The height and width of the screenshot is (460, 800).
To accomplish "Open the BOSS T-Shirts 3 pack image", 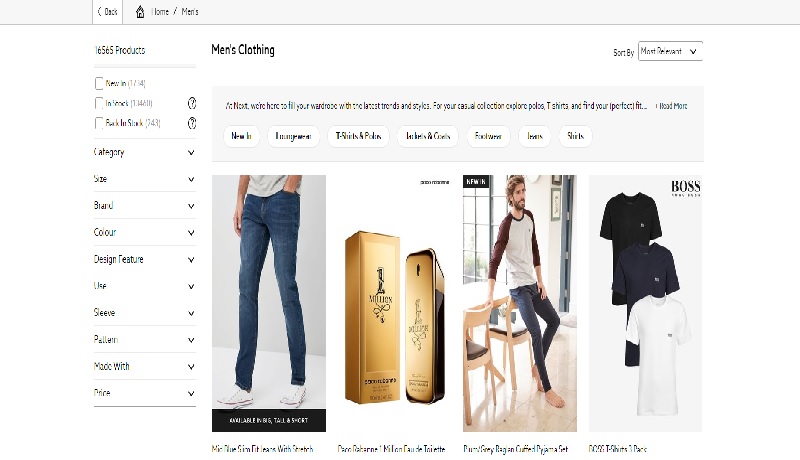I will pos(645,303).
